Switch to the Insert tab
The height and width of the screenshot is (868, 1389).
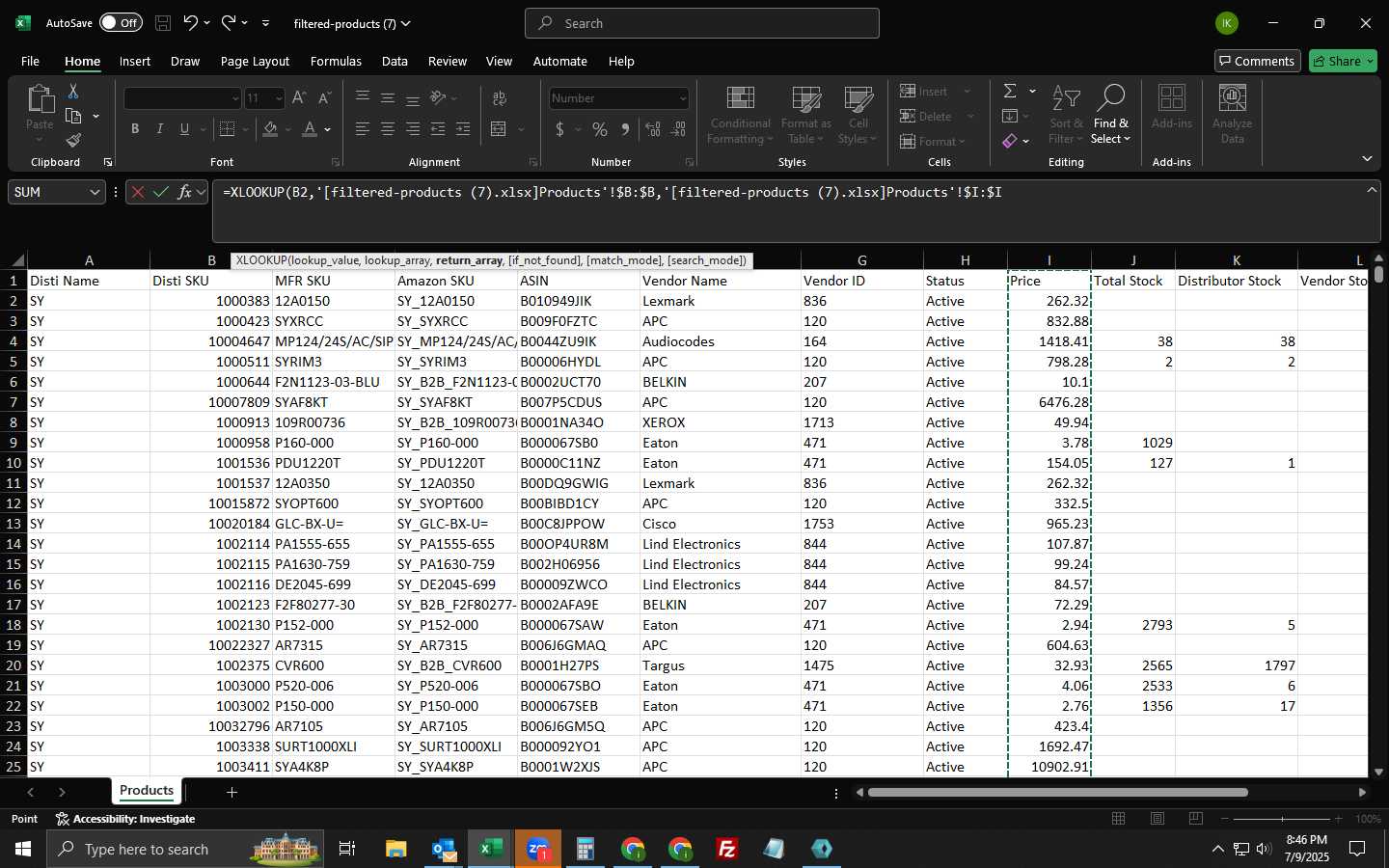(x=135, y=61)
